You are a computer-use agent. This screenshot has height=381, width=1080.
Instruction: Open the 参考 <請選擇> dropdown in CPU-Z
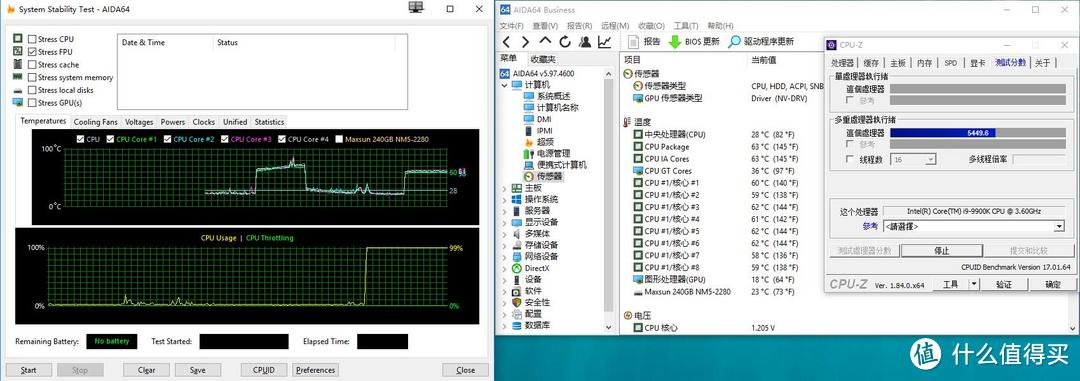(974, 226)
